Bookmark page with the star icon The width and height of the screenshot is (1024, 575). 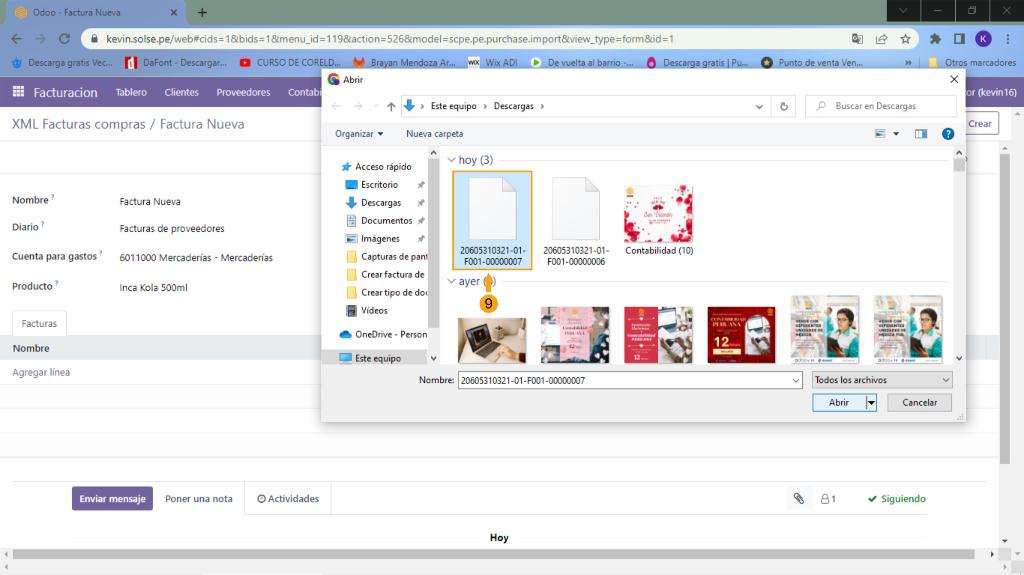tap(905, 39)
